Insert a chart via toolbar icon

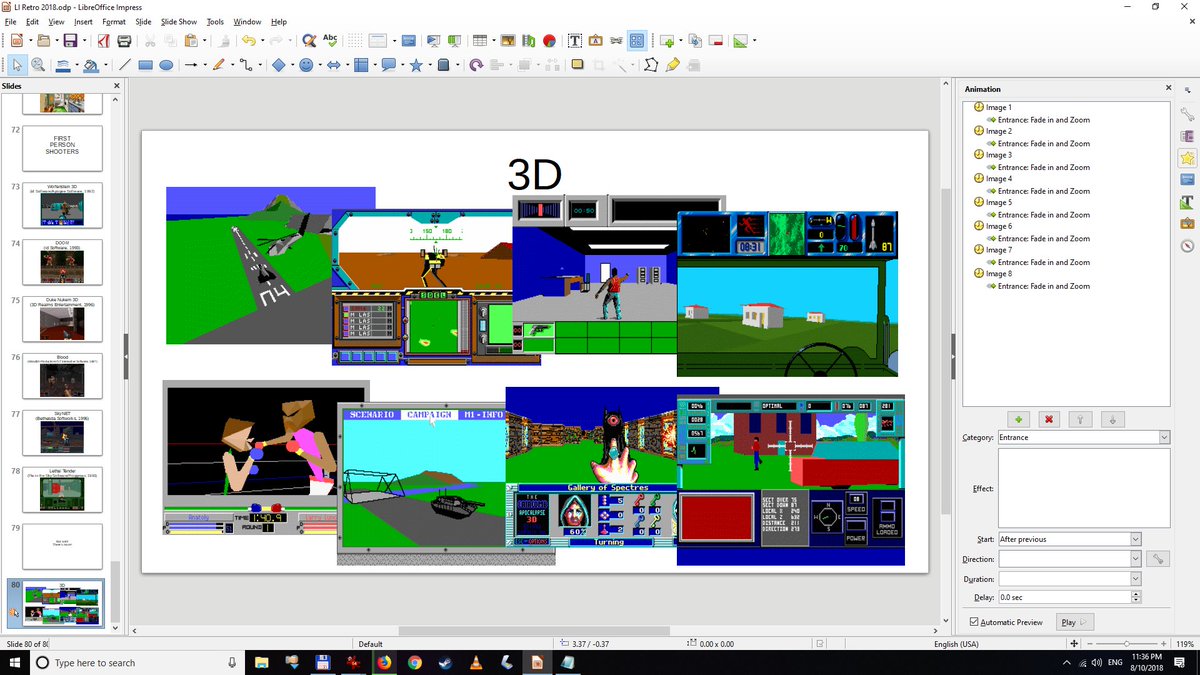point(549,41)
